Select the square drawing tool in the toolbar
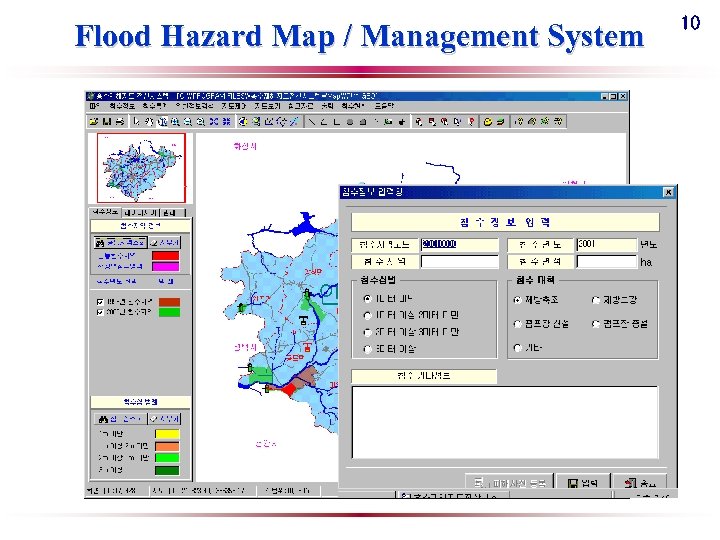720x540 pixels. tap(363, 122)
